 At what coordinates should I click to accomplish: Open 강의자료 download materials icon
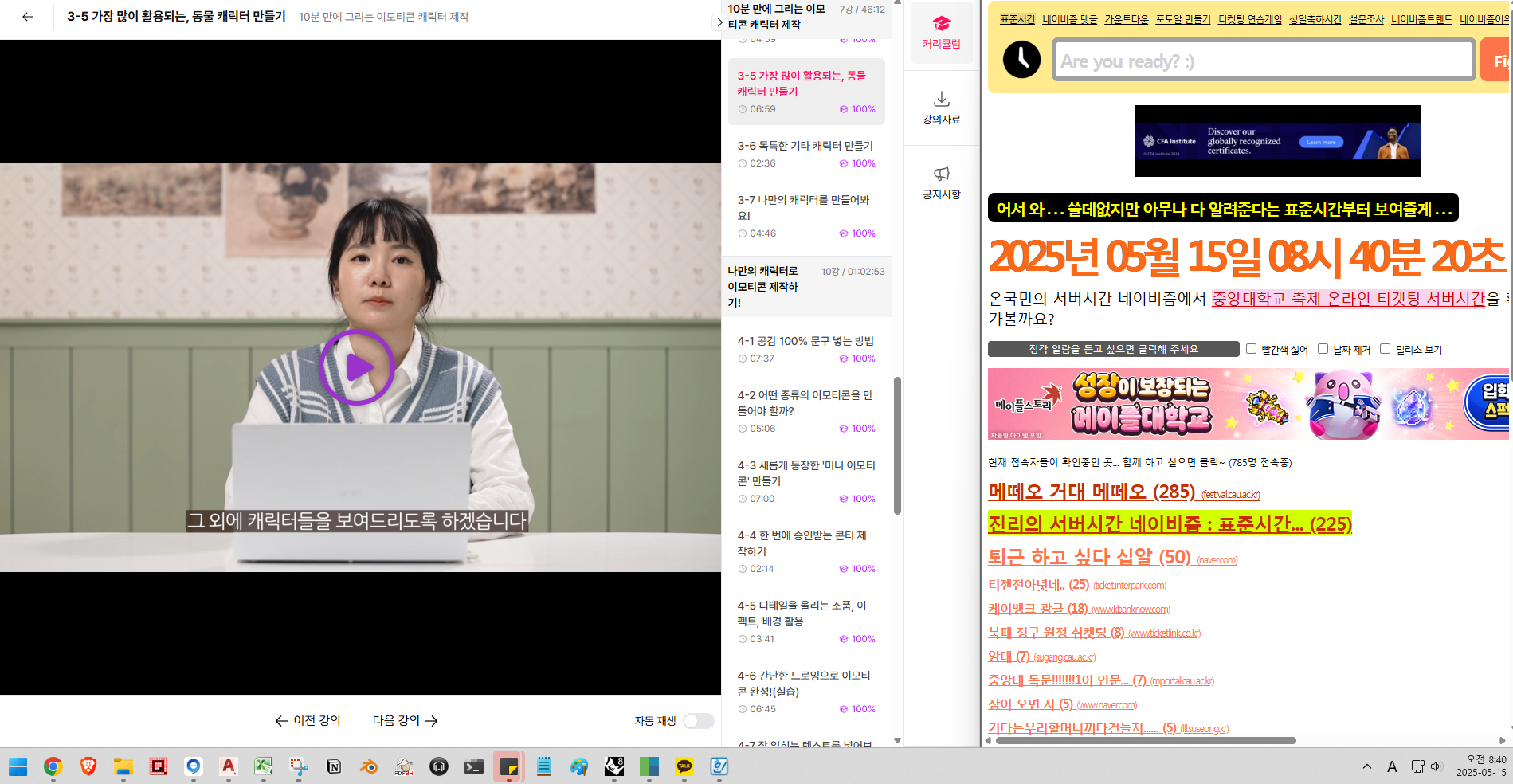[x=941, y=108]
